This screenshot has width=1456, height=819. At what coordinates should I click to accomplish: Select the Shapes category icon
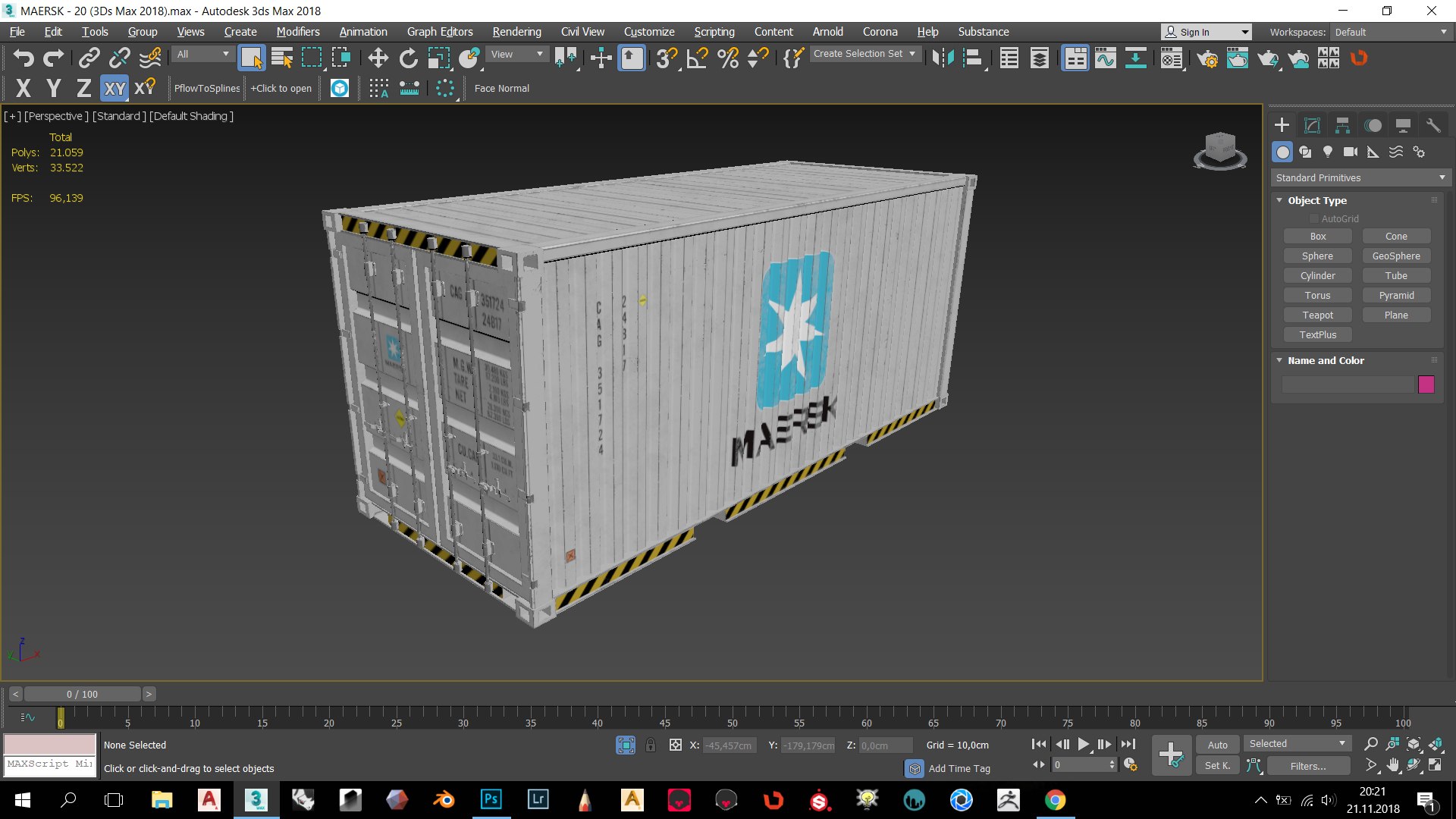click(x=1305, y=152)
